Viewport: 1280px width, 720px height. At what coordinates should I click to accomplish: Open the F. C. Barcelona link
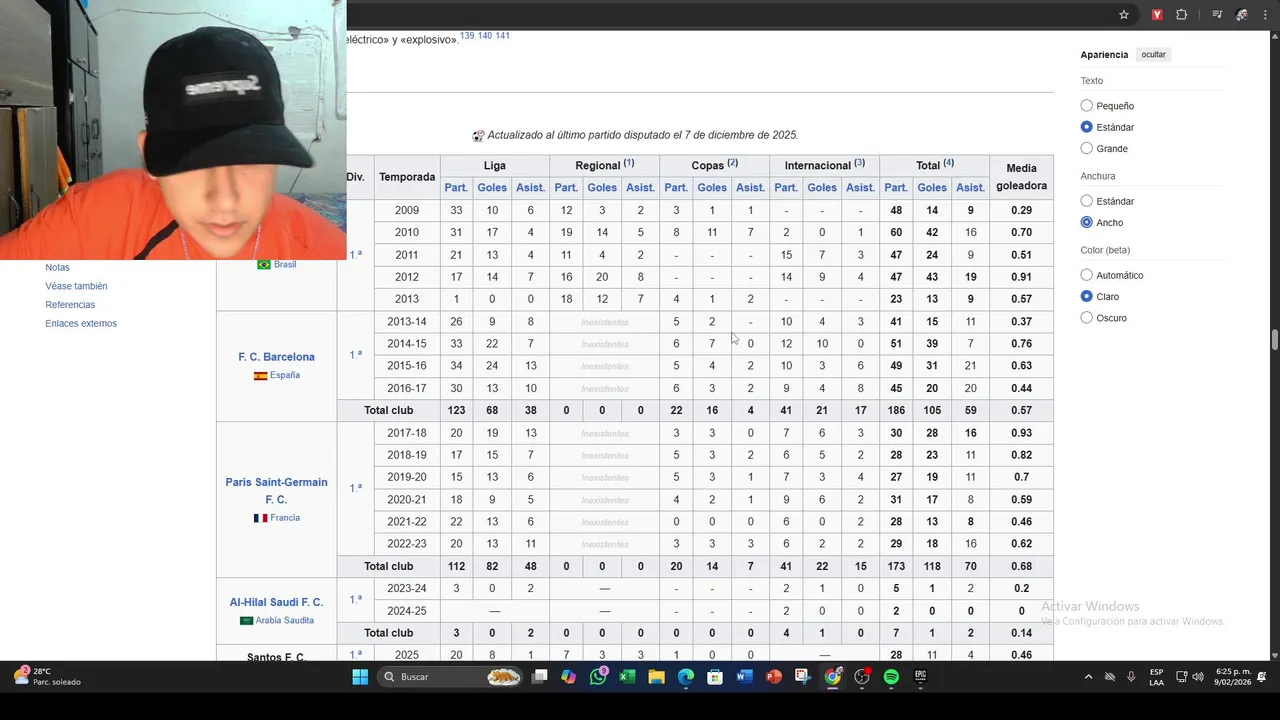[x=276, y=357]
